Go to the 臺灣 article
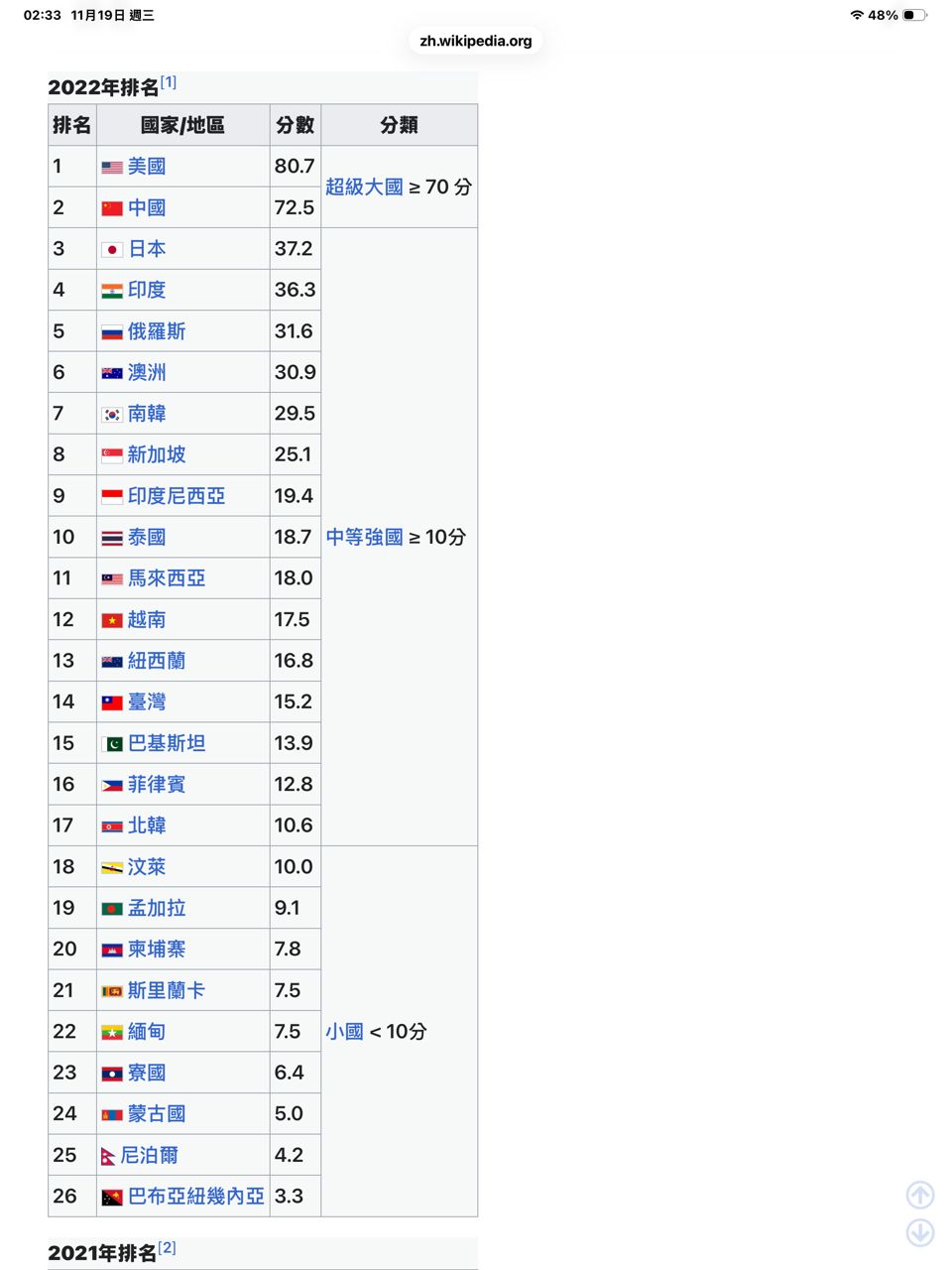Image resolution: width=952 pixels, height=1270 pixels. (x=147, y=701)
